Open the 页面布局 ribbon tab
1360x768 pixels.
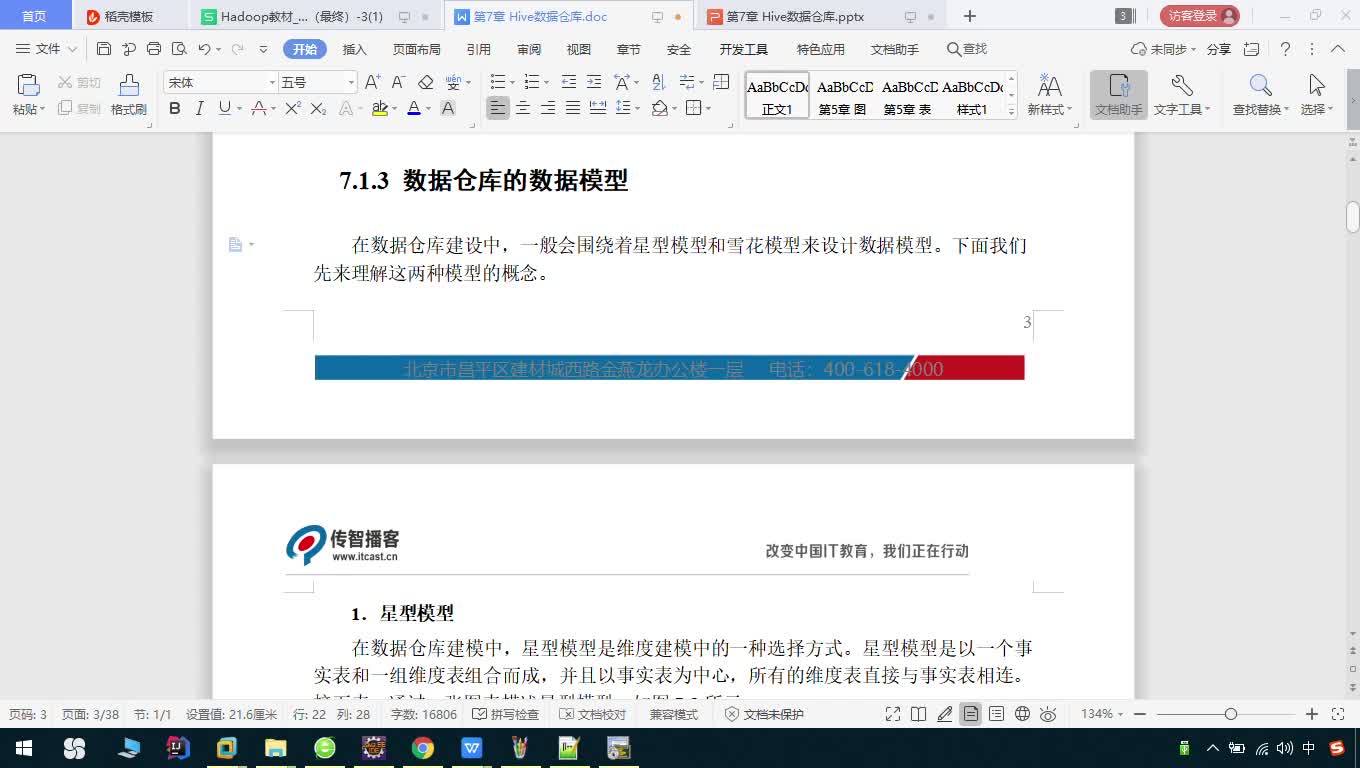point(416,49)
